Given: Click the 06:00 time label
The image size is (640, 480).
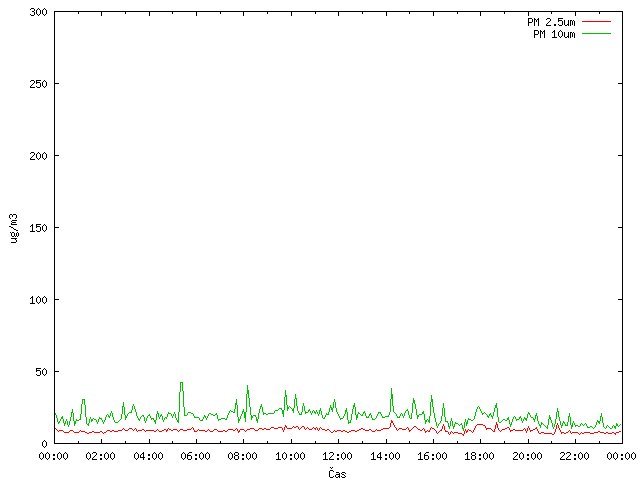Looking at the screenshot, I should click(x=196, y=456).
